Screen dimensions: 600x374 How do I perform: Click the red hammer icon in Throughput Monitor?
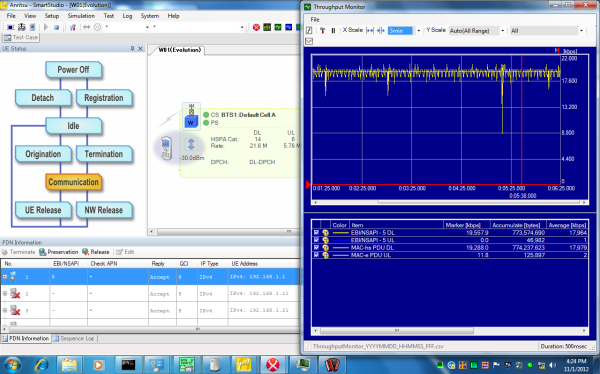tap(323, 31)
